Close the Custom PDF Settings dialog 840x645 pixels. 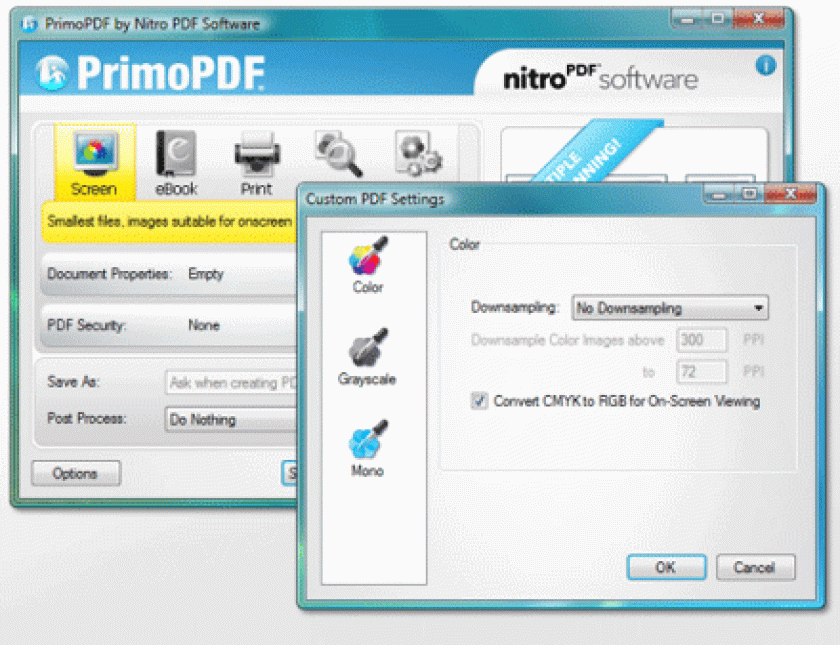coord(791,194)
